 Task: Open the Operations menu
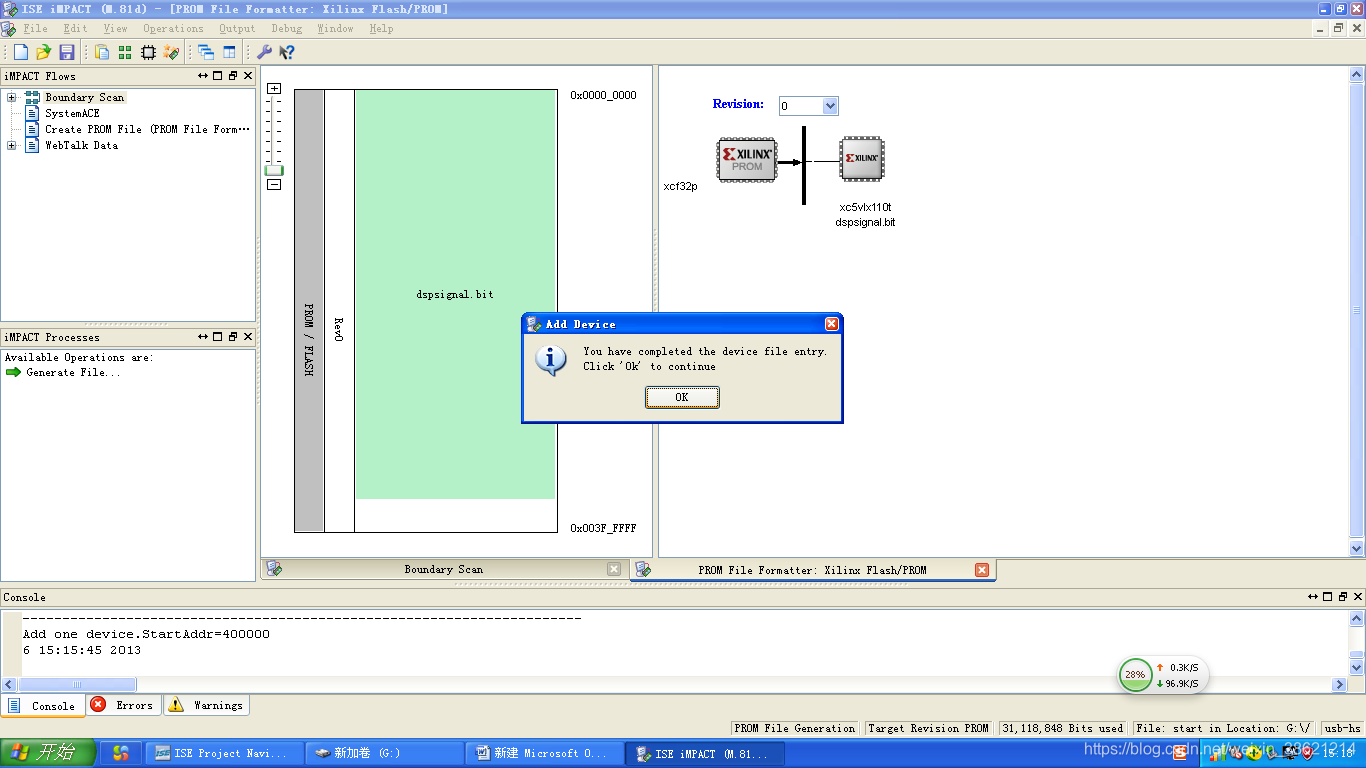(173, 29)
